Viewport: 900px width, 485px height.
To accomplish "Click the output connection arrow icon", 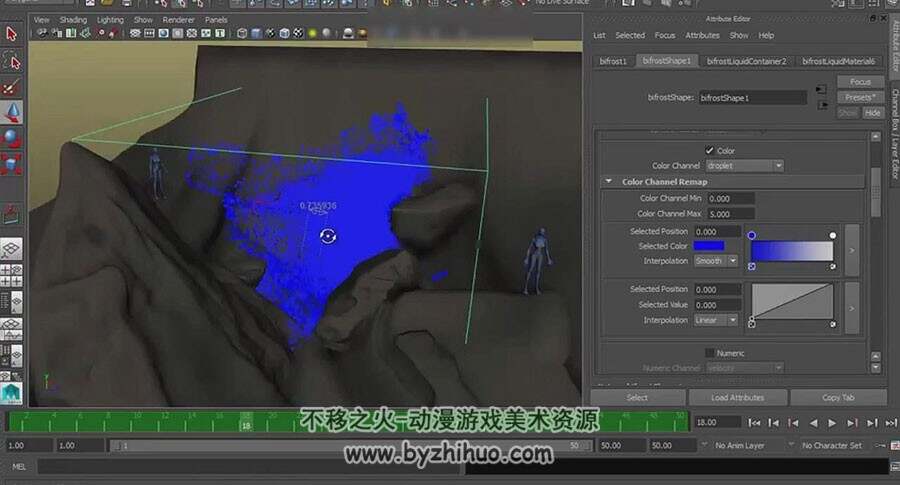I will tap(823, 105).
